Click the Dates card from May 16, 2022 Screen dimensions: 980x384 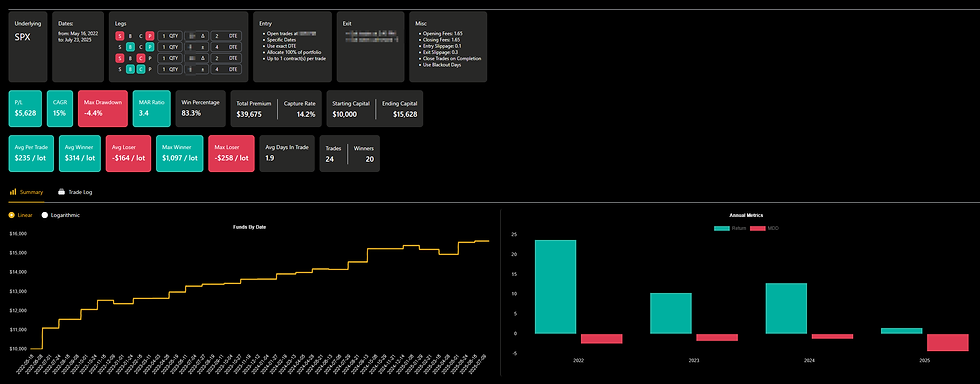point(78,47)
